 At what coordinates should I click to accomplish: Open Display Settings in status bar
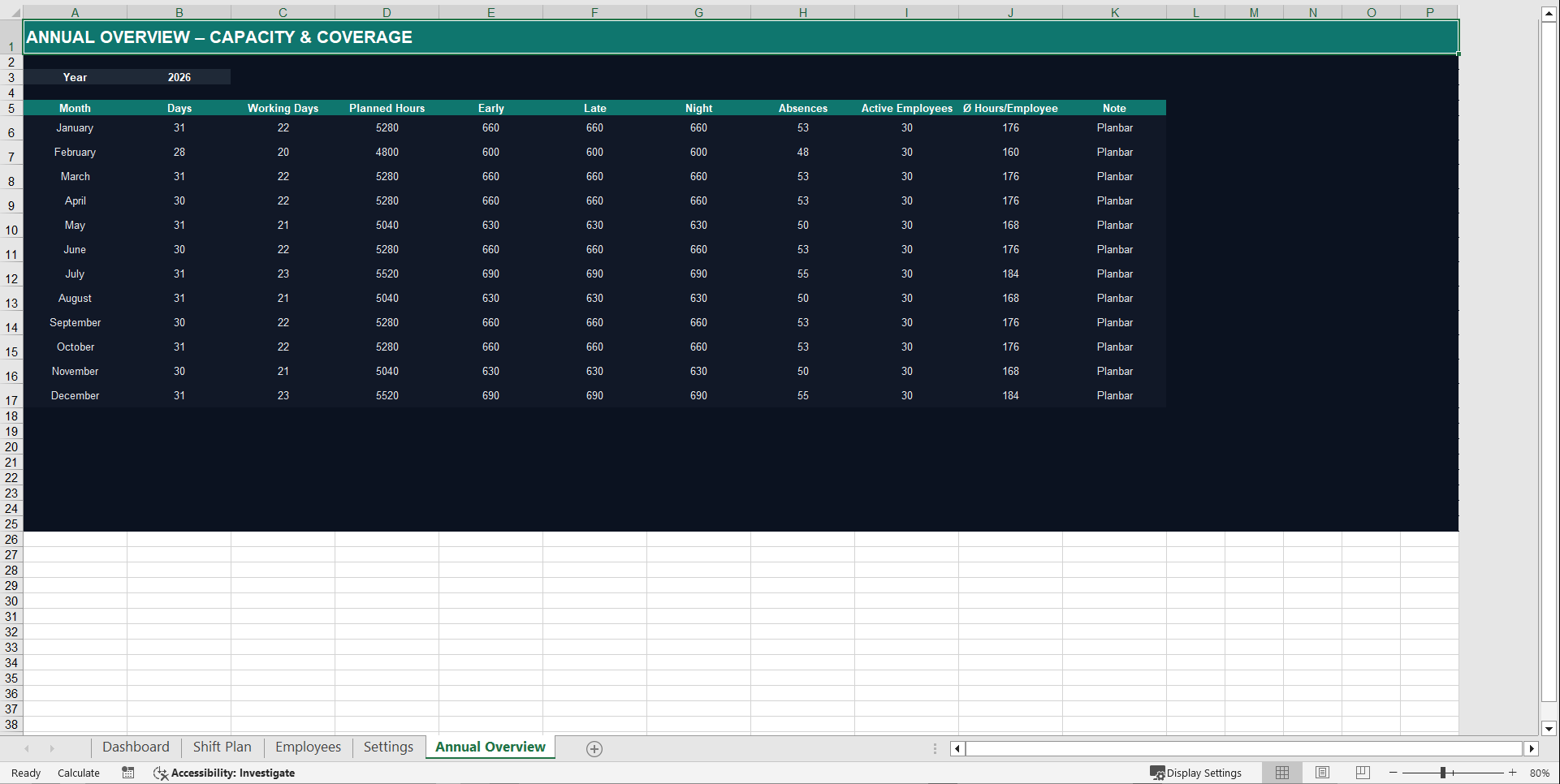[x=1195, y=773]
